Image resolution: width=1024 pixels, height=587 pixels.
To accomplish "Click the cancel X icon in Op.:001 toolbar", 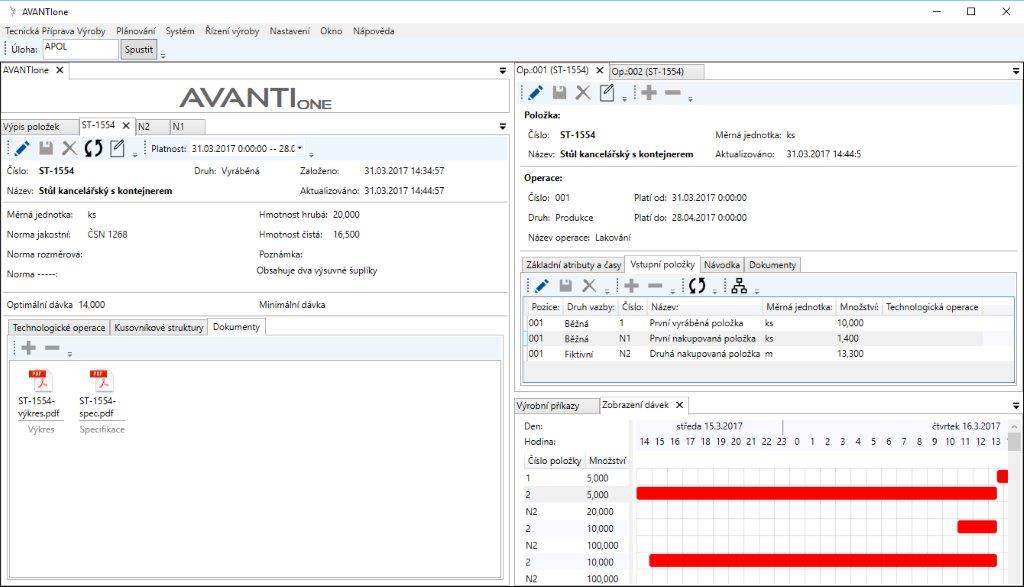I will point(583,93).
